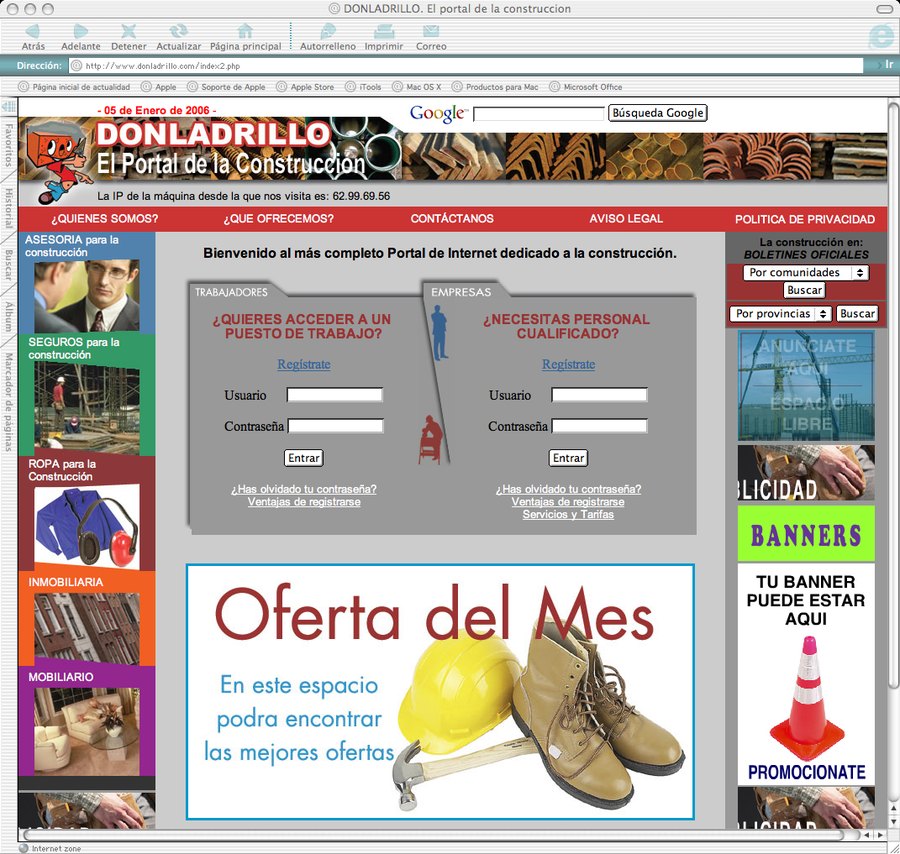Open SEGUROS para la construcción section
The height and width of the screenshot is (854, 900).
point(87,395)
